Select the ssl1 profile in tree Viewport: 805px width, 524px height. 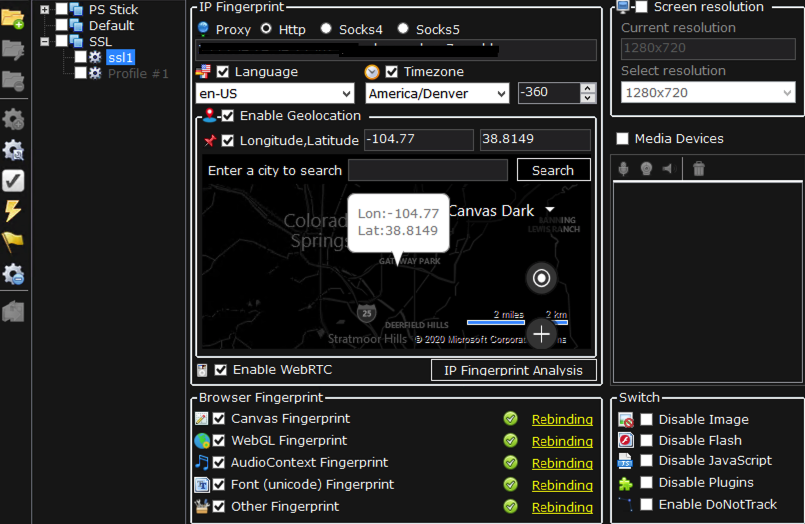[x=120, y=58]
